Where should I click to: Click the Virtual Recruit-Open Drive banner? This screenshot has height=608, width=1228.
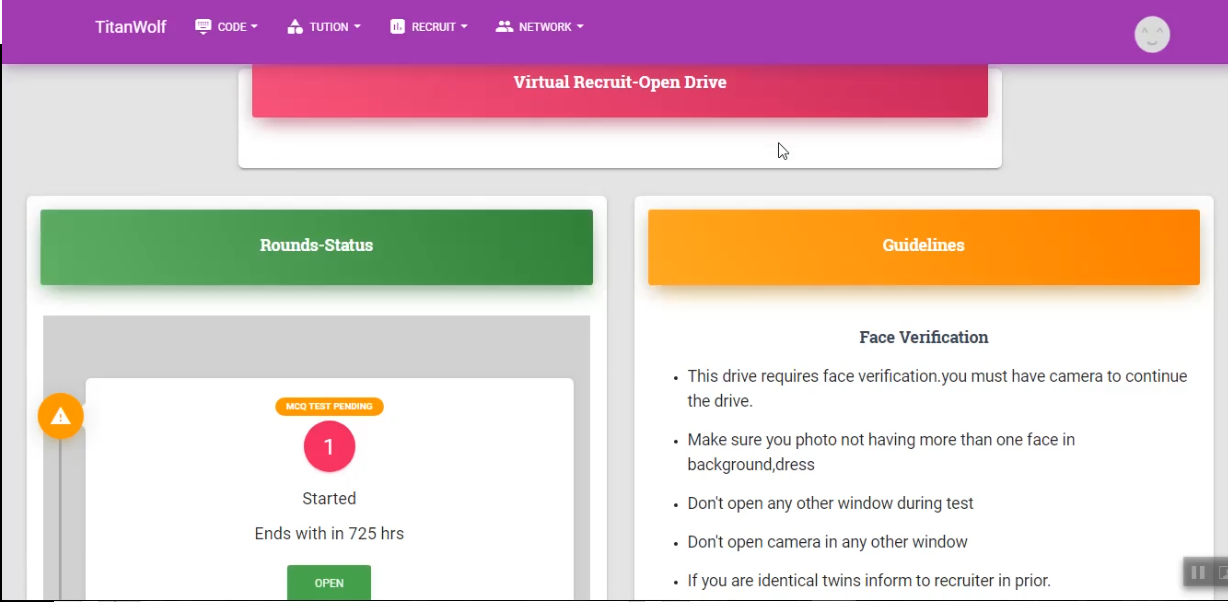tap(619, 83)
